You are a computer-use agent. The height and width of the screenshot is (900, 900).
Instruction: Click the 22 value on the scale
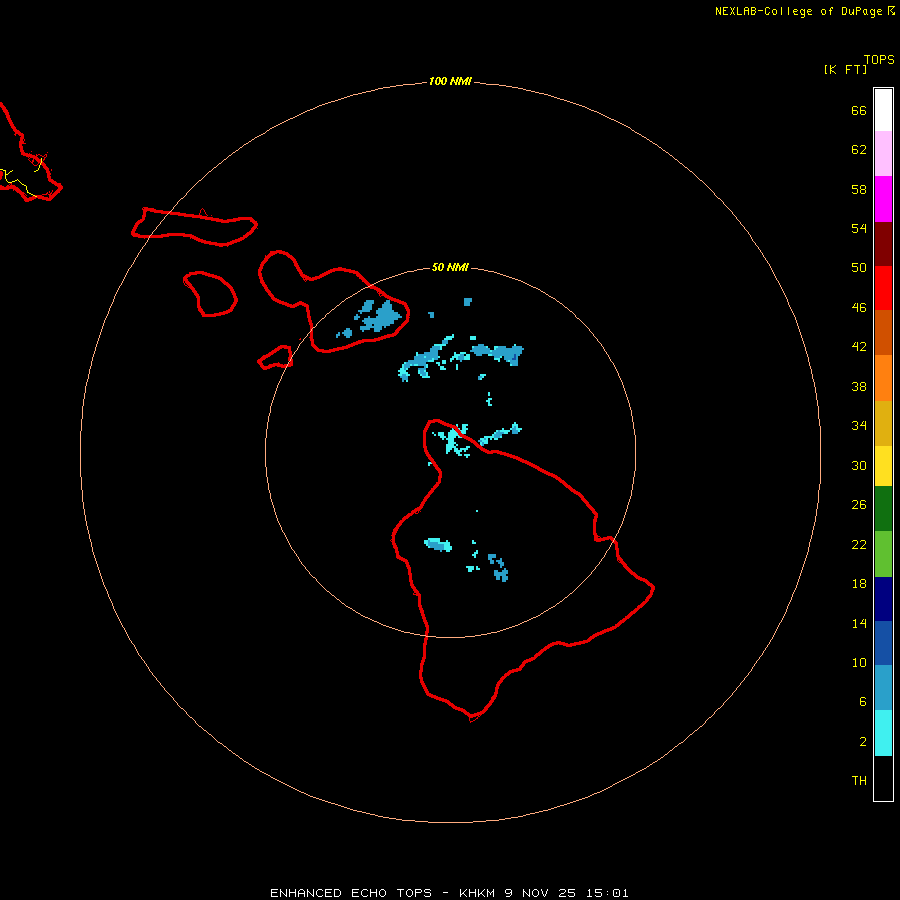click(859, 544)
